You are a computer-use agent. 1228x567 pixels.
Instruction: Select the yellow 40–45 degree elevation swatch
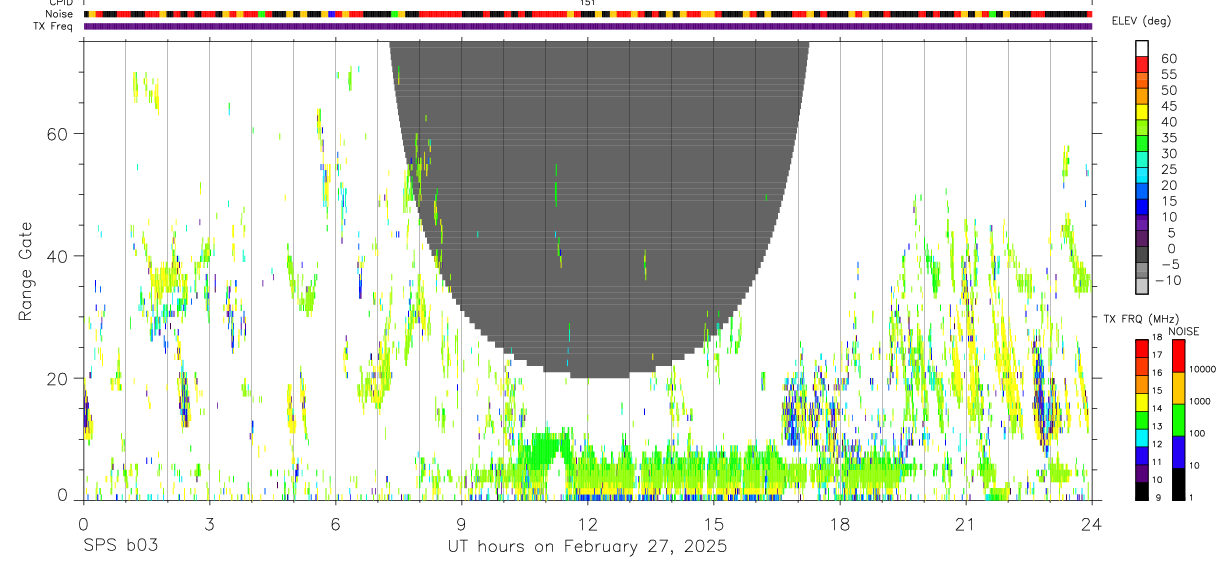pos(1142,112)
